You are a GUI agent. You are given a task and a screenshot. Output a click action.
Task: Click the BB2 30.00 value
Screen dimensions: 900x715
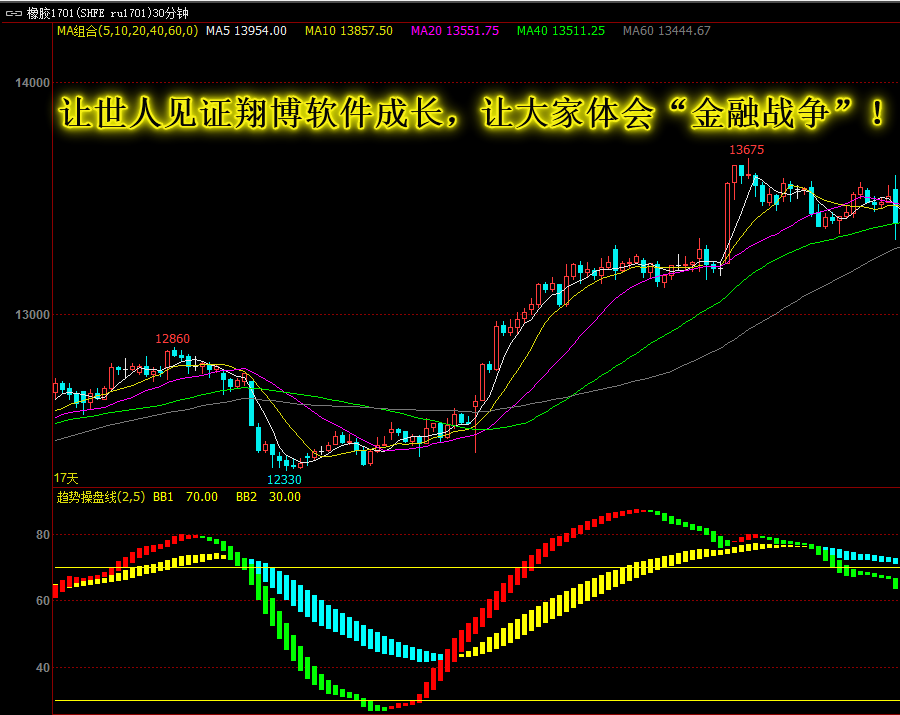[268, 497]
